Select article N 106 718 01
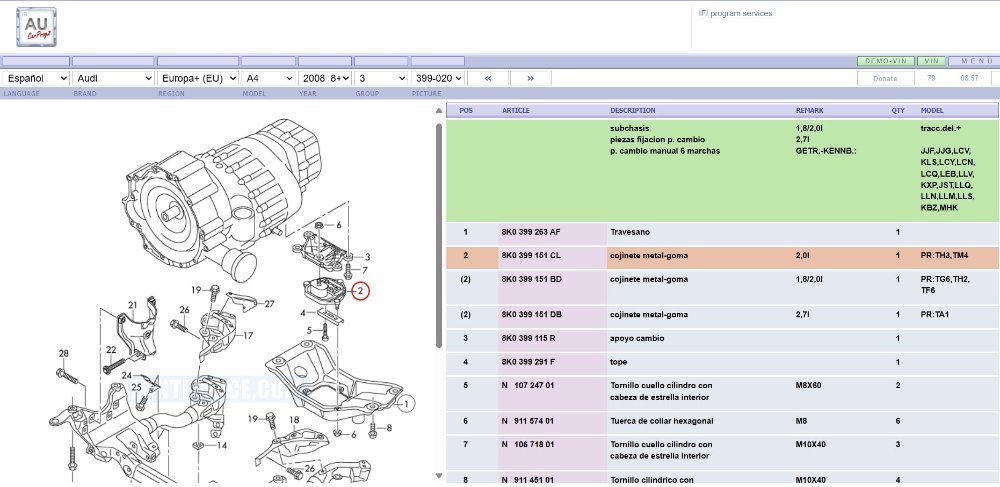The height and width of the screenshot is (487, 1000). 527,444
